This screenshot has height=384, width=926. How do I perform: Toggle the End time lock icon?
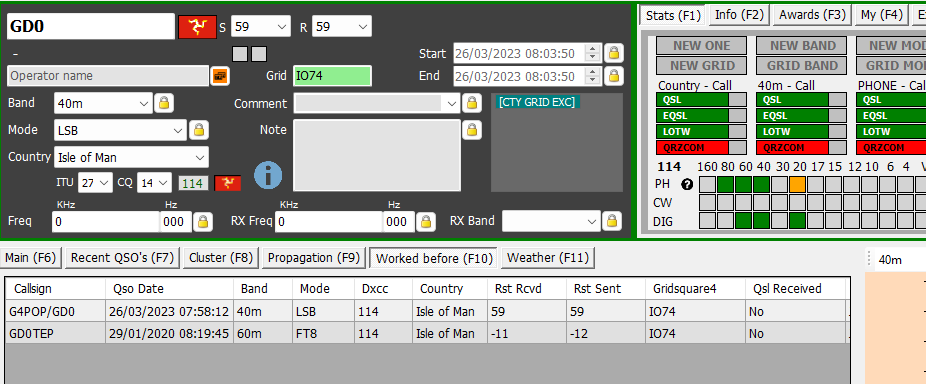pos(614,76)
